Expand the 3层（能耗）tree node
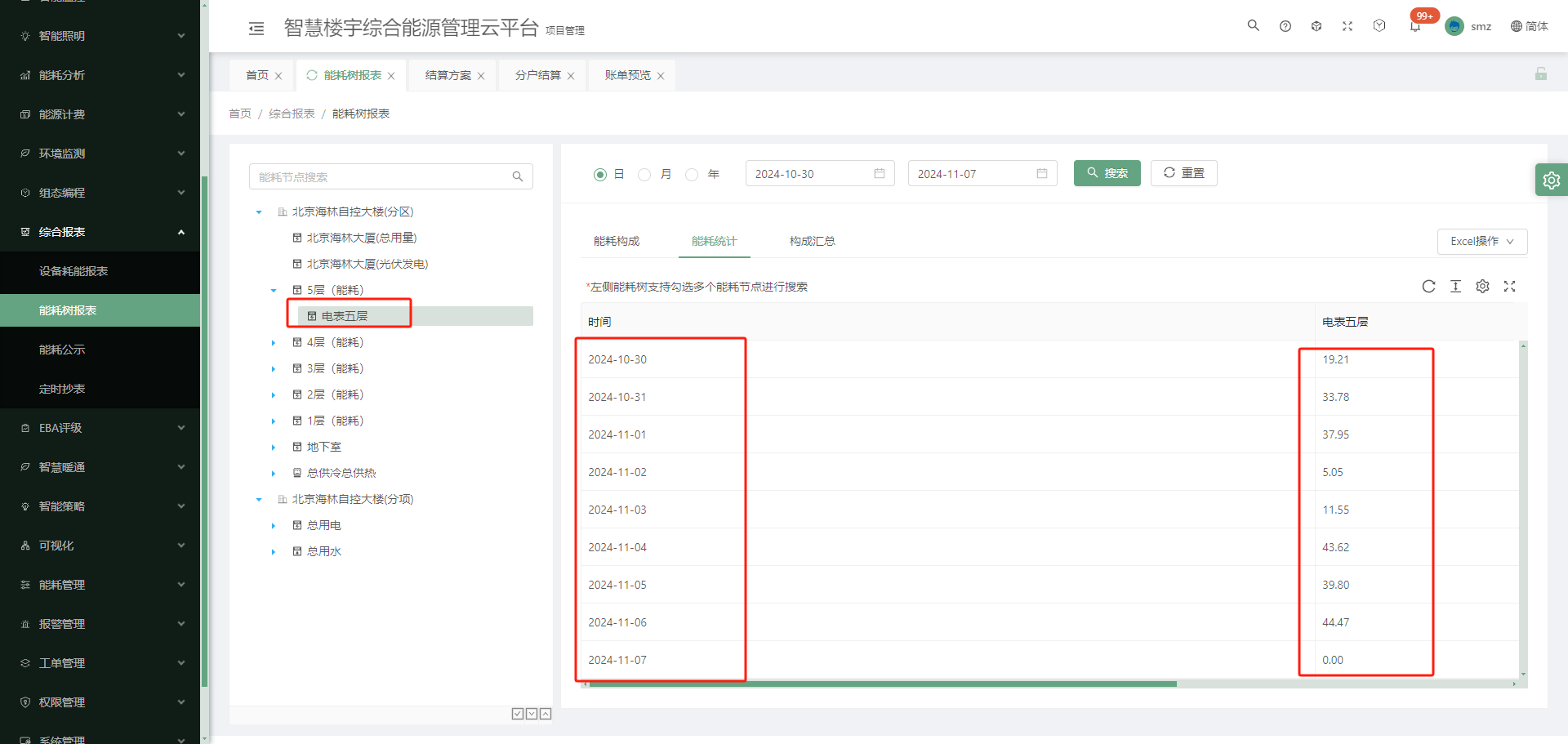 click(274, 369)
